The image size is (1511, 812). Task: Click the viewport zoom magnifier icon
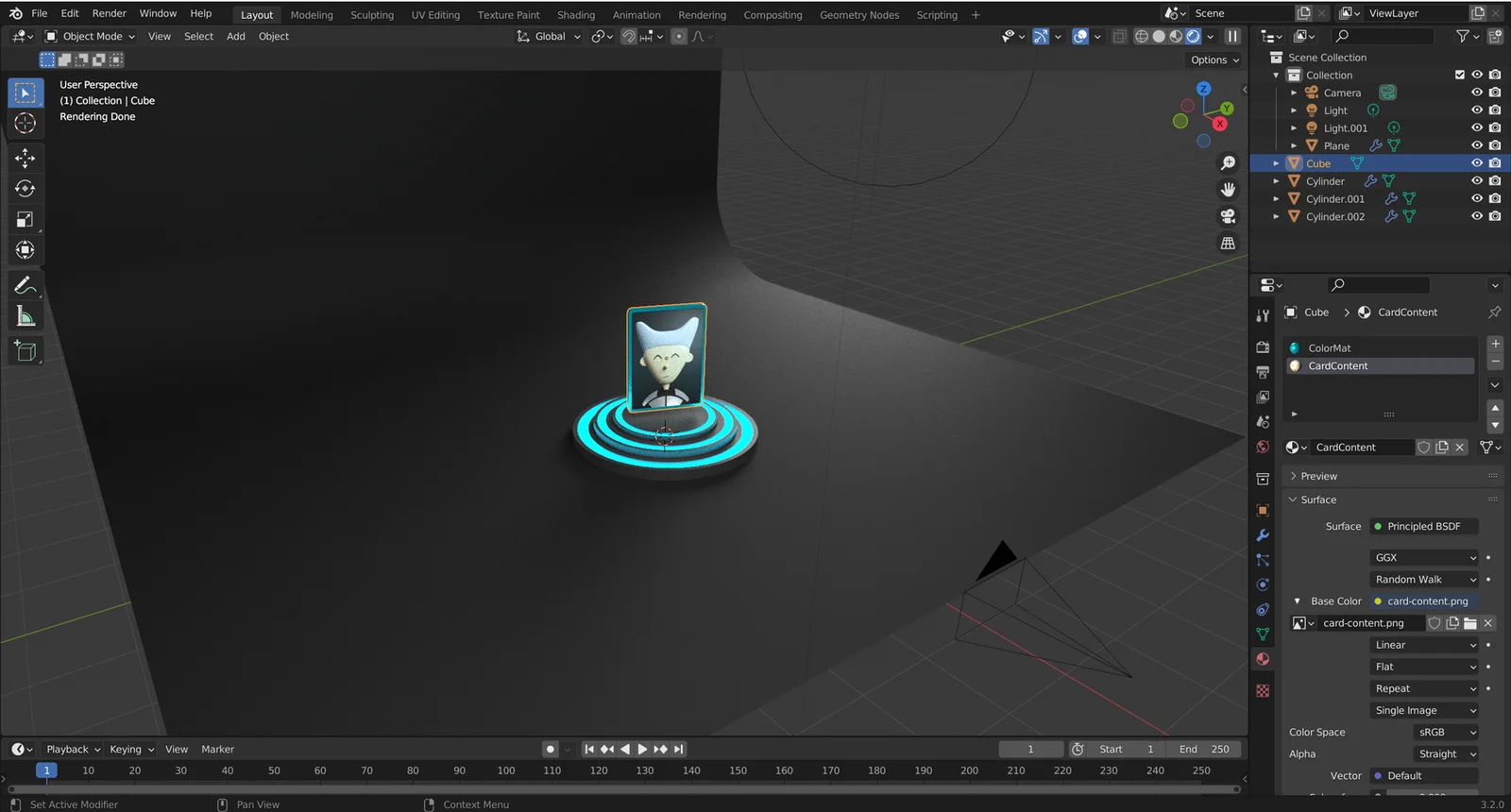[1228, 163]
